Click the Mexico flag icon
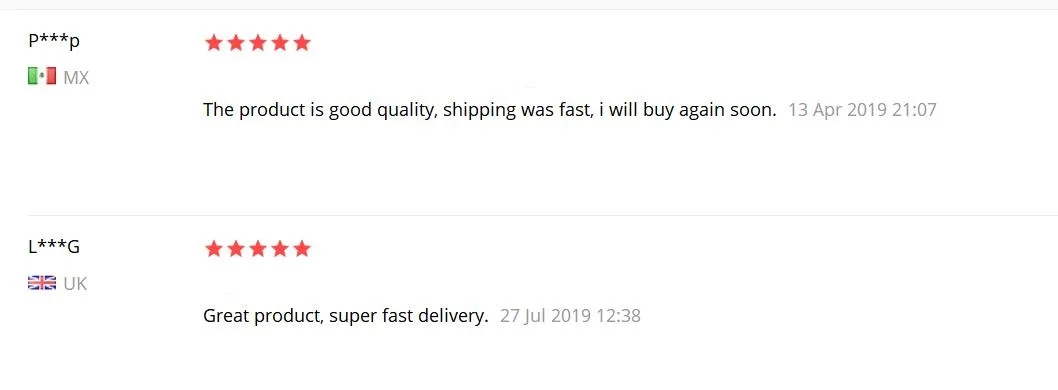Viewport: 1058px width, 390px height. (x=42, y=77)
